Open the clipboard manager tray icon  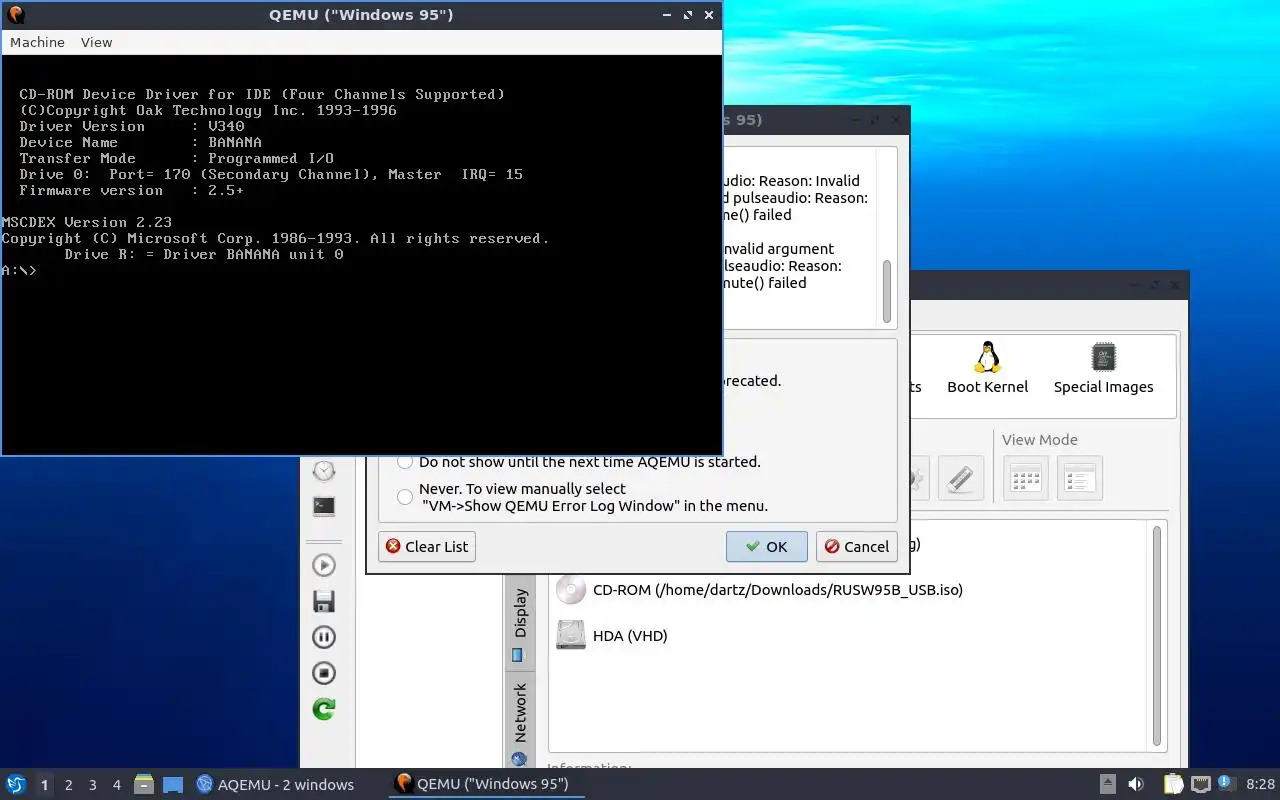click(1174, 784)
